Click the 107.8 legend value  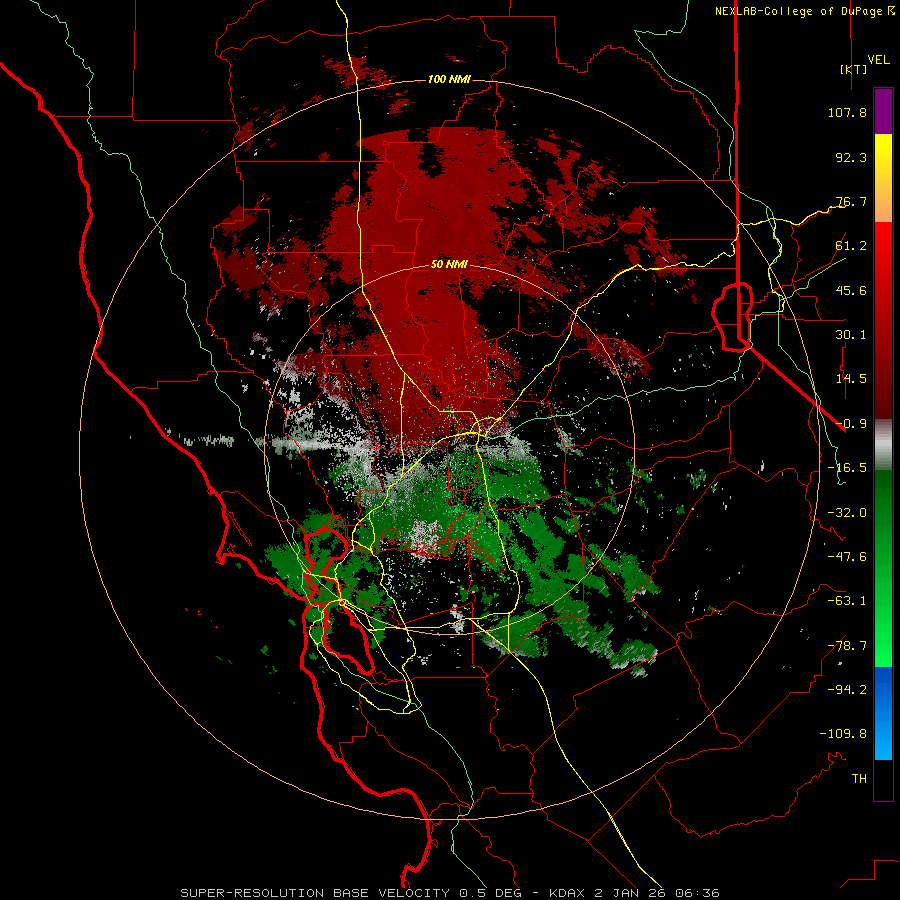point(847,112)
